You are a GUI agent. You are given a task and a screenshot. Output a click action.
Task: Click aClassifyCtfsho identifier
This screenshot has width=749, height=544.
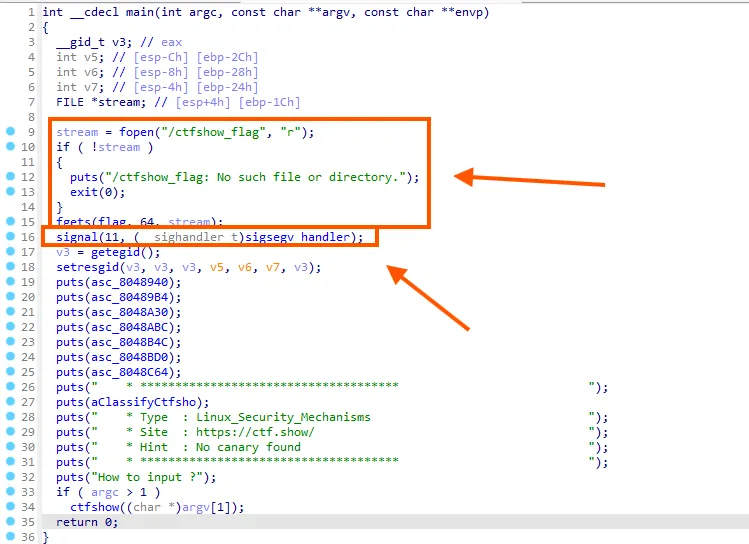pyautogui.click(x=143, y=403)
